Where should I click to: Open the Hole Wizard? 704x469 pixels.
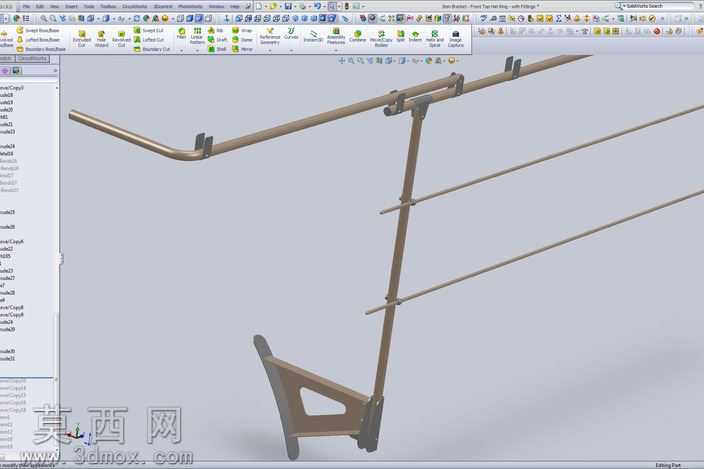click(101, 39)
